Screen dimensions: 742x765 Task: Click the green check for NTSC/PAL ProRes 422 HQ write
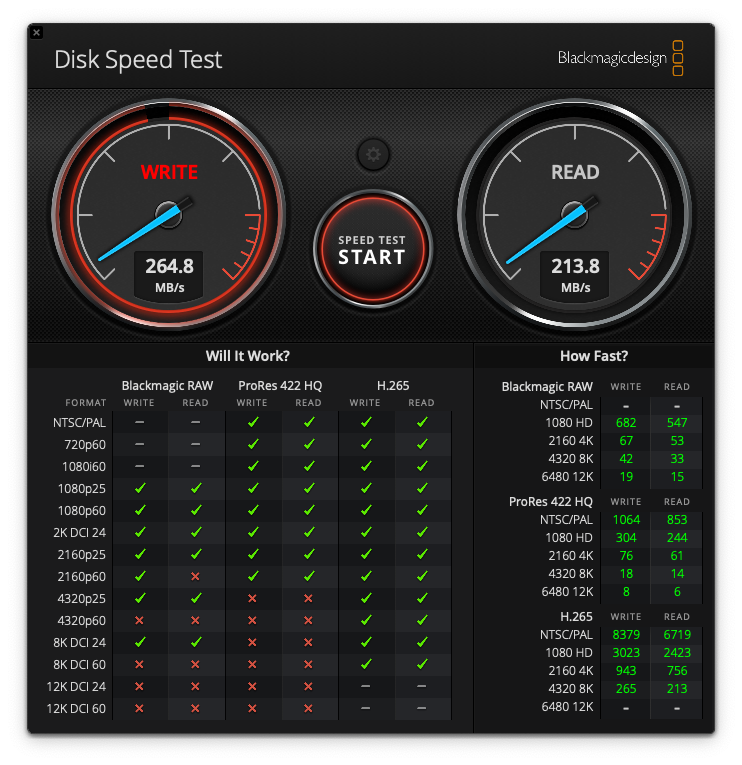(x=252, y=422)
